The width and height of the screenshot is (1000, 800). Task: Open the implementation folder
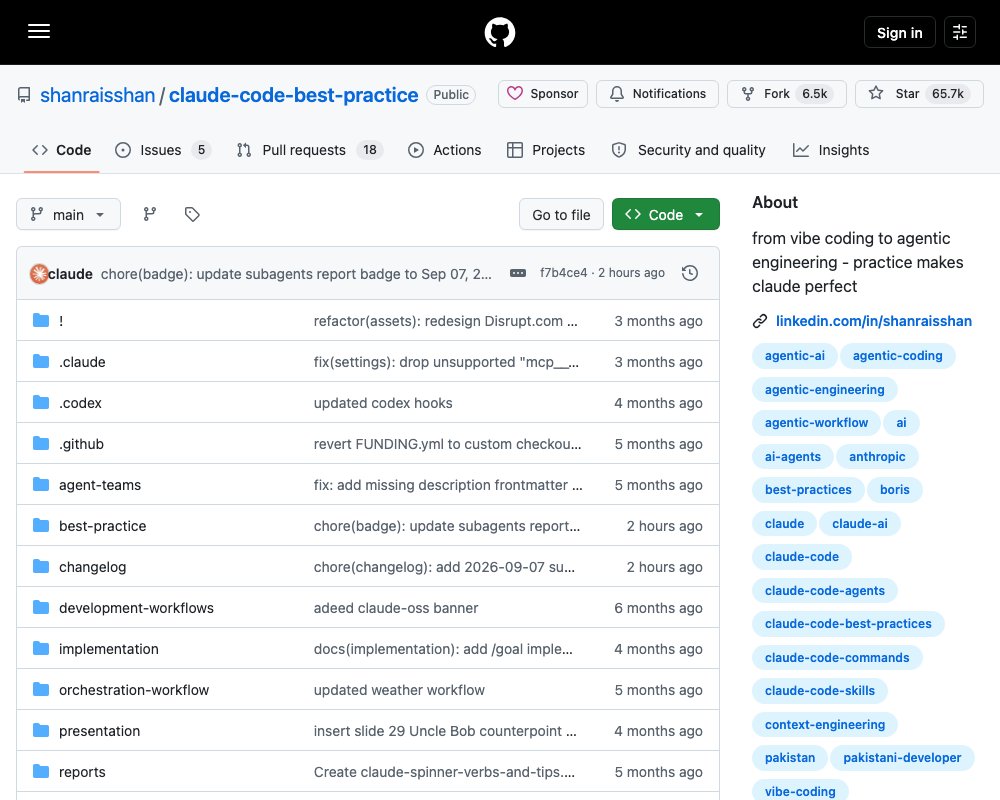coord(109,649)
